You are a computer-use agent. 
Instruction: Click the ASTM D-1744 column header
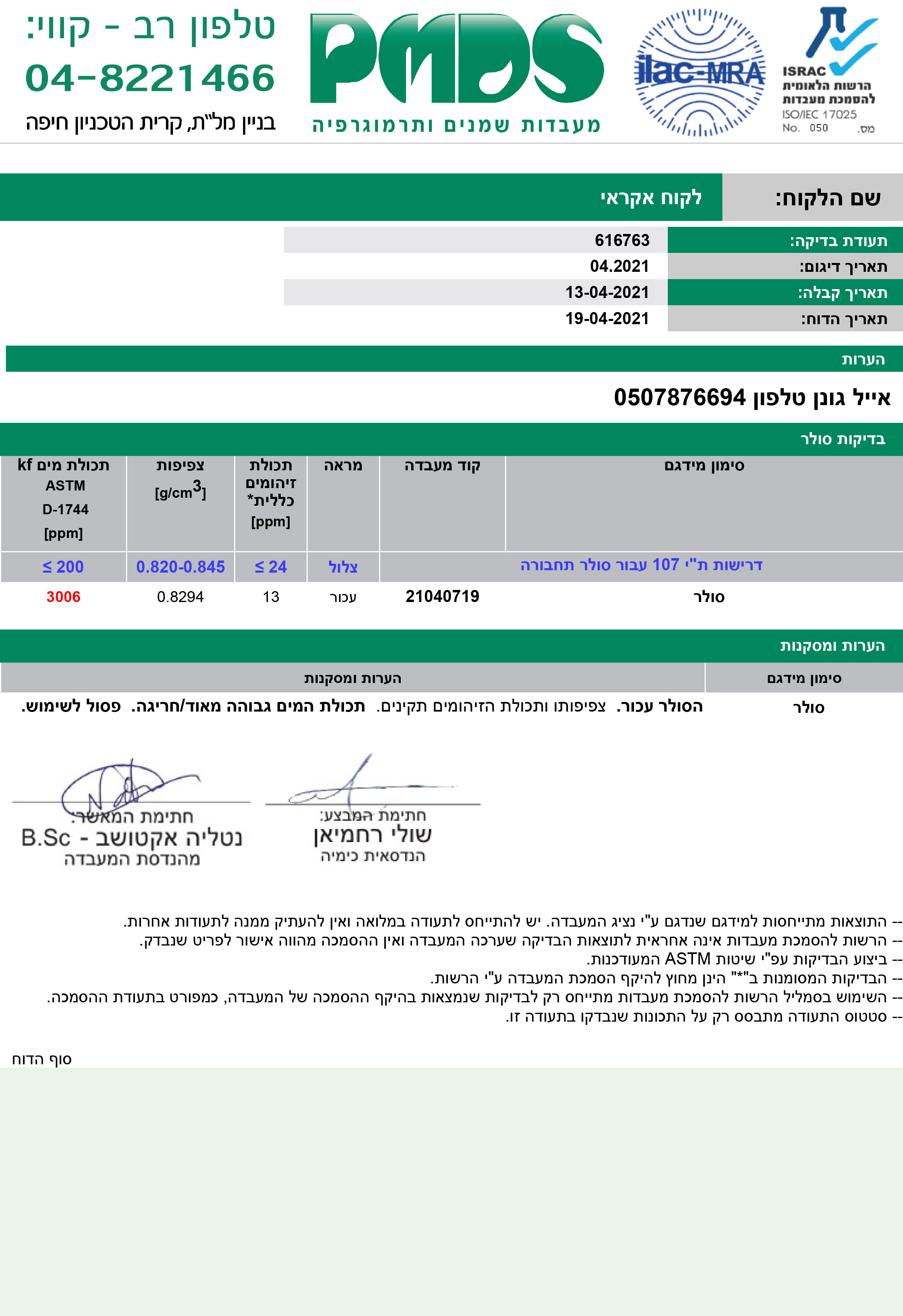pos(64,498)
